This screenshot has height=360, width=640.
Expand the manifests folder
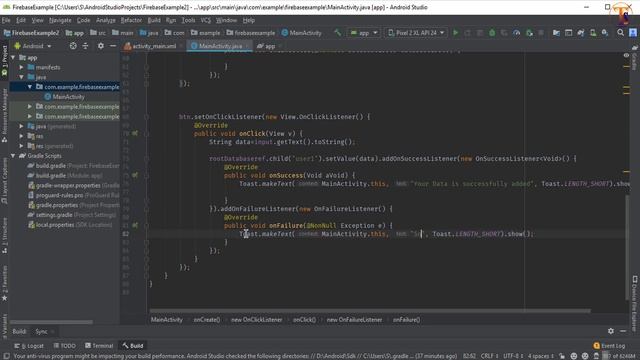click(22, 67)
